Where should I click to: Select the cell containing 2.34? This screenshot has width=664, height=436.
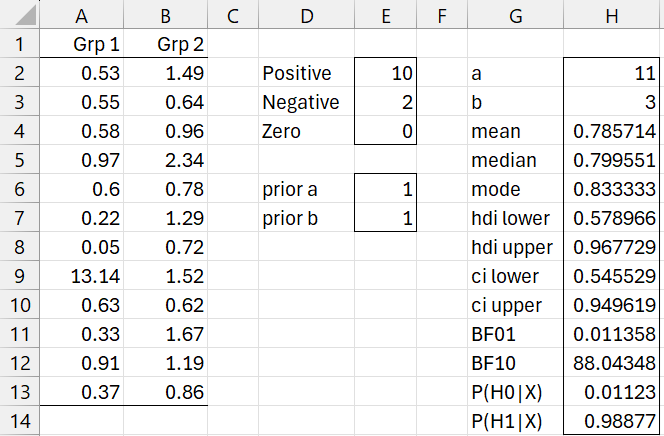(x=166, y=160)
